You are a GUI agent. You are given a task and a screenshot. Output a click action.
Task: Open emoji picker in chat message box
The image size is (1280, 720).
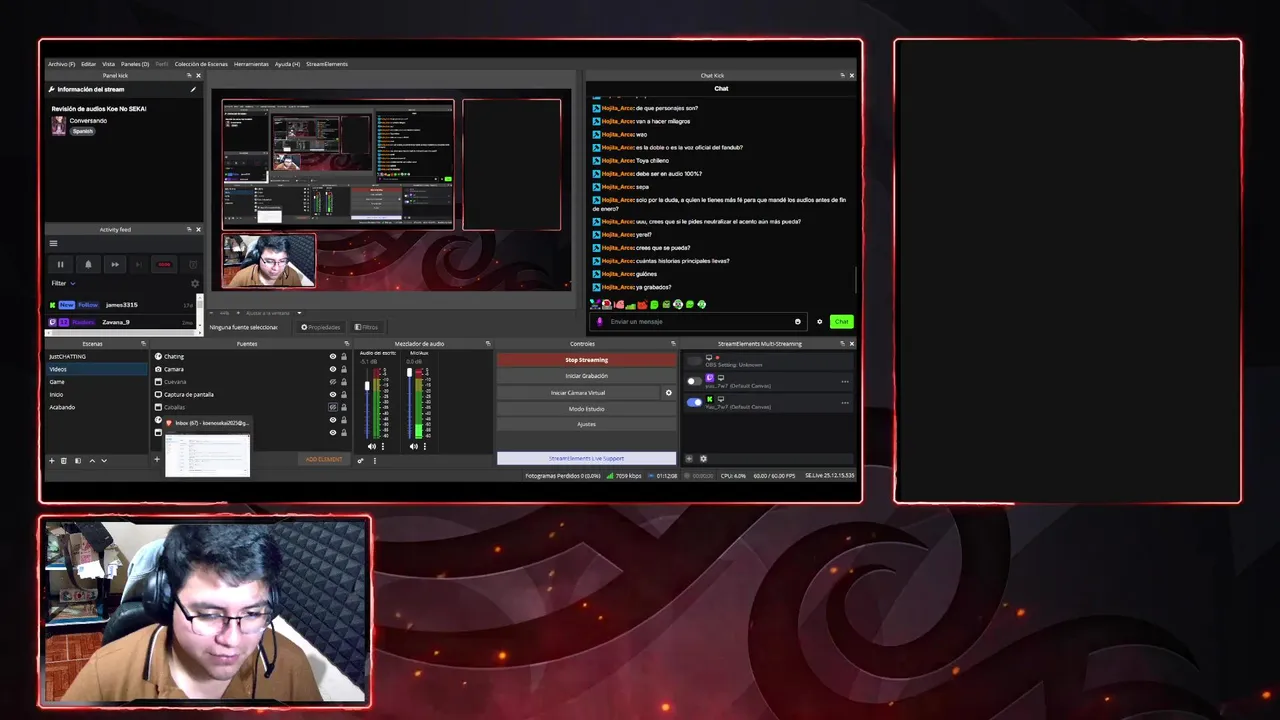pos(797,322)
